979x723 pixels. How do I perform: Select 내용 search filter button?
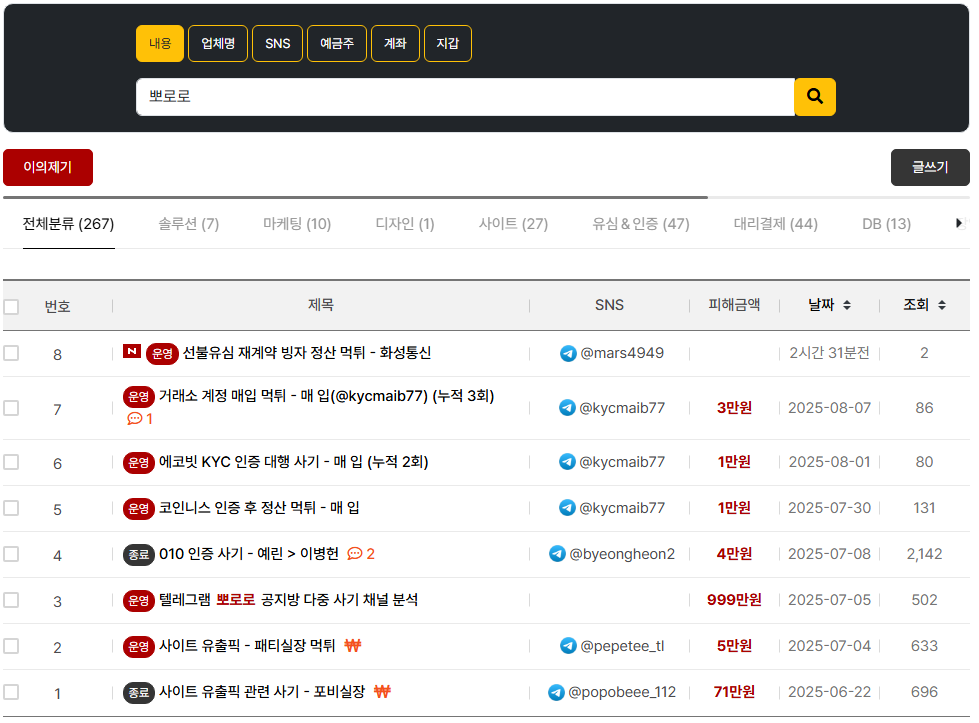coord(160,44)
